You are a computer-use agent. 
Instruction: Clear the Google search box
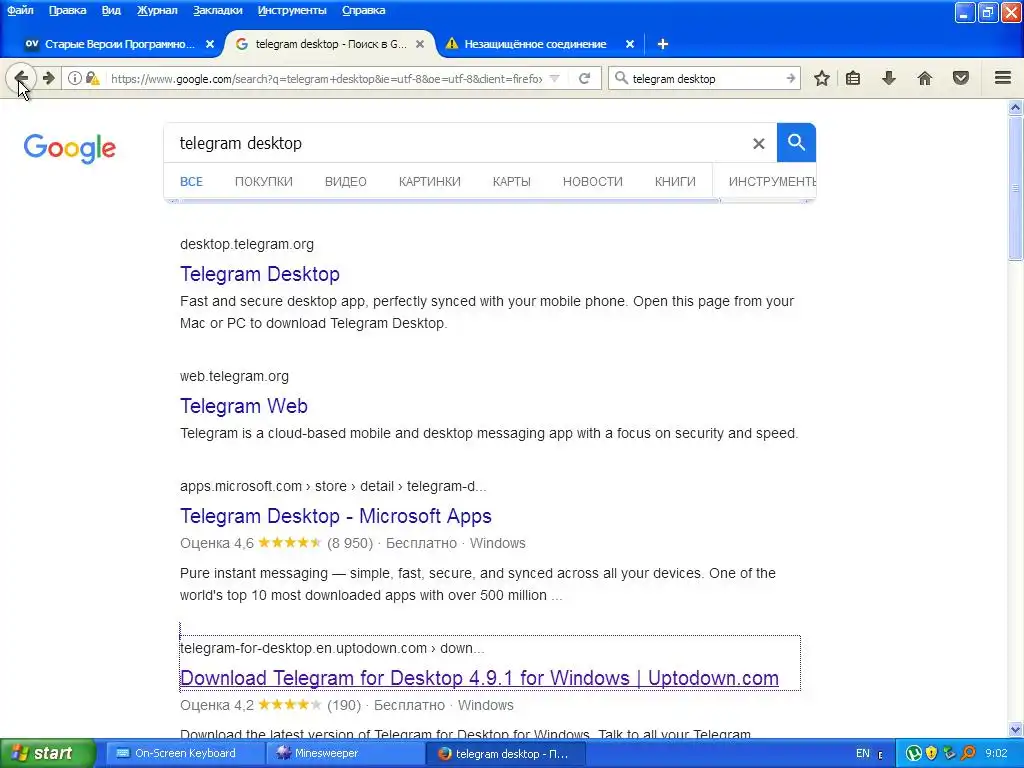coord(758,143)
